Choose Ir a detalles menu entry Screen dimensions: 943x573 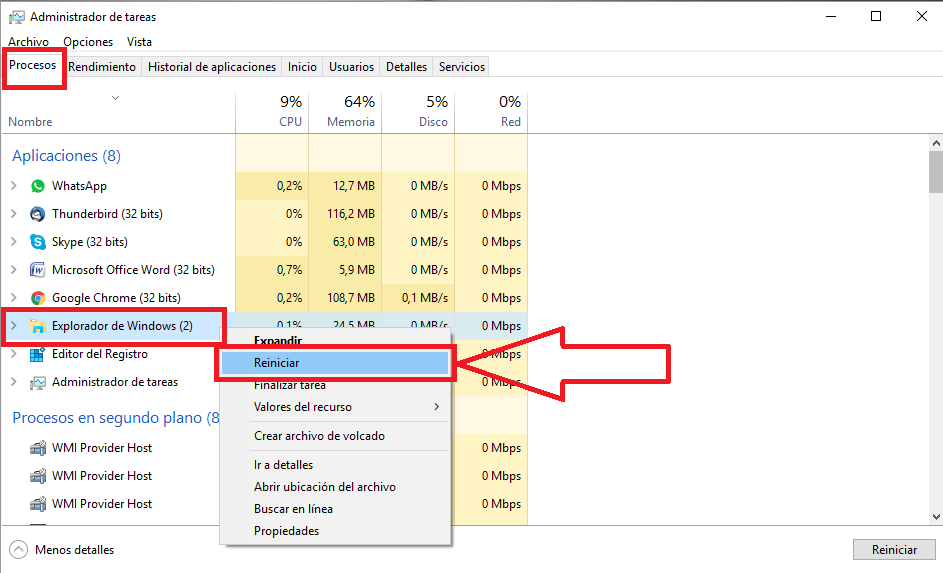[334, 465]
